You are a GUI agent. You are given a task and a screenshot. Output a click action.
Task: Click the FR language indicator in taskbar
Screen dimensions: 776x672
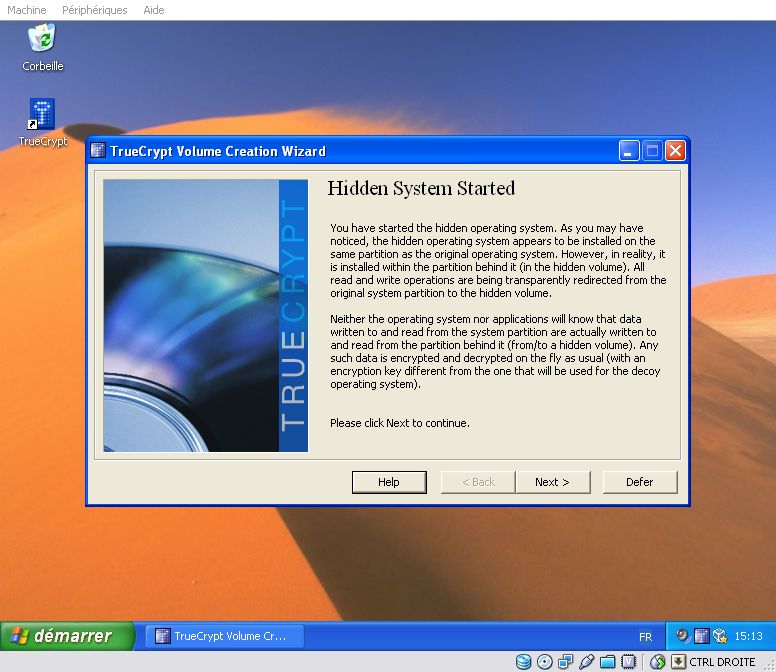(645, 637)
